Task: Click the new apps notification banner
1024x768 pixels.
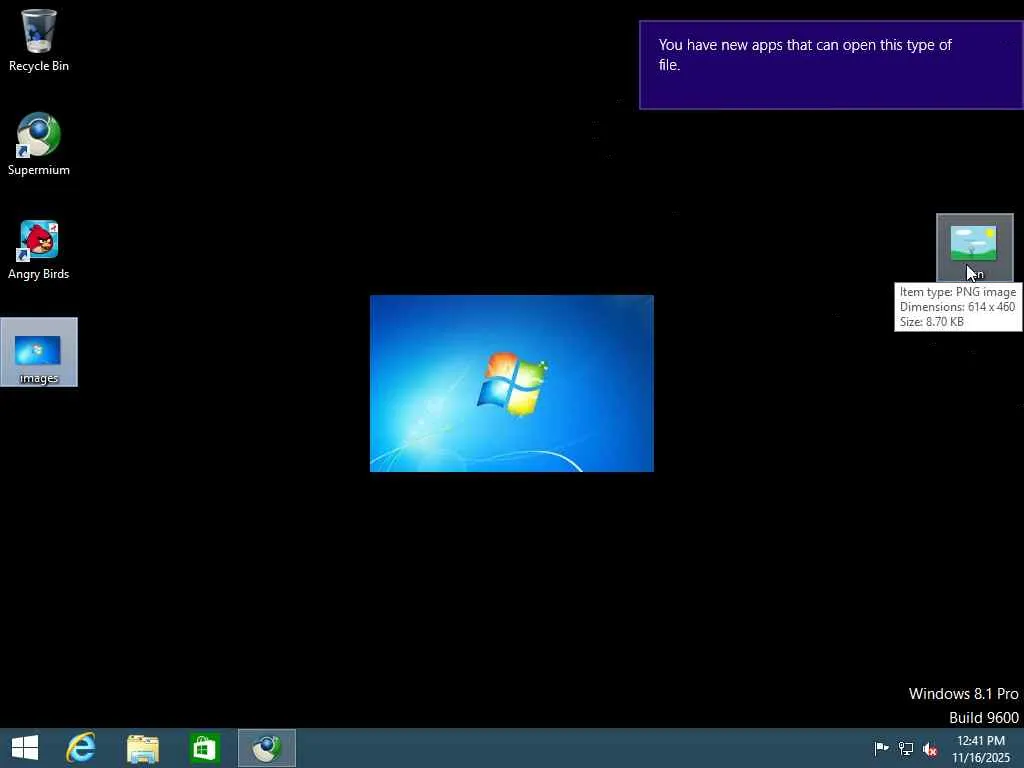Action: pyautogui.click(x=831, y=65)
